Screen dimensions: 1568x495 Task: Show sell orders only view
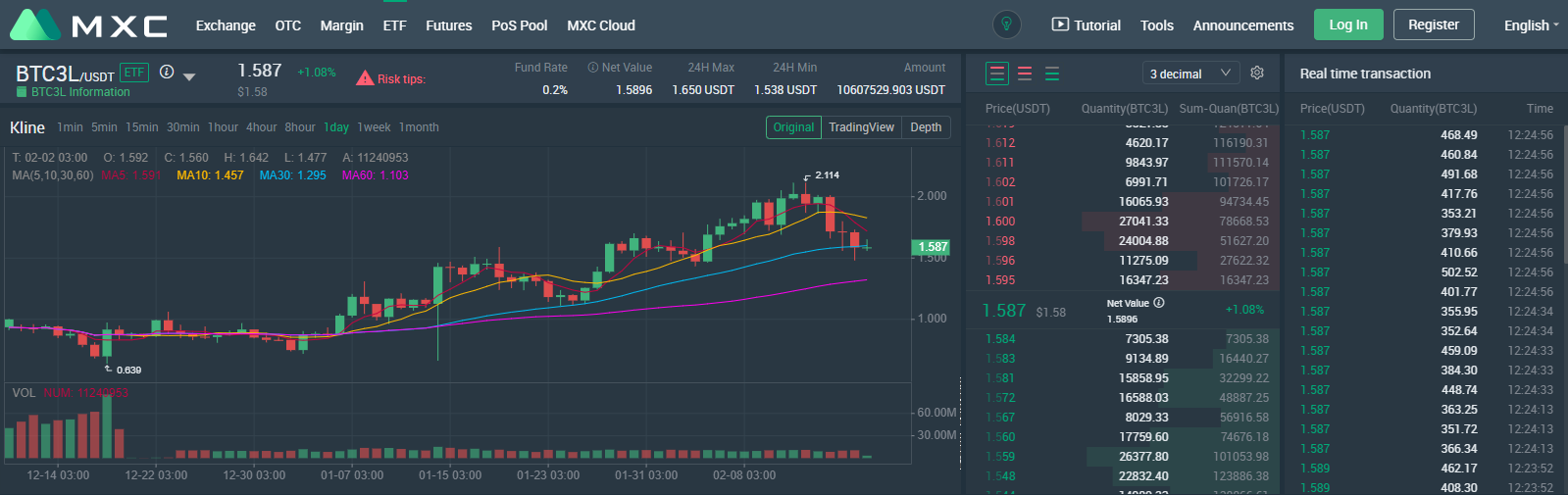1025,74
